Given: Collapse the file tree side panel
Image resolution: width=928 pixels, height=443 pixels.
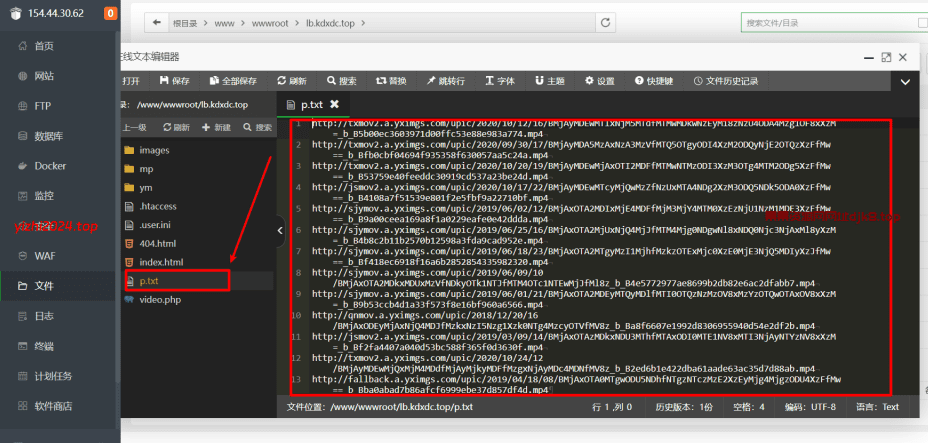Looking at the screenshot, I should coord(281,230).
